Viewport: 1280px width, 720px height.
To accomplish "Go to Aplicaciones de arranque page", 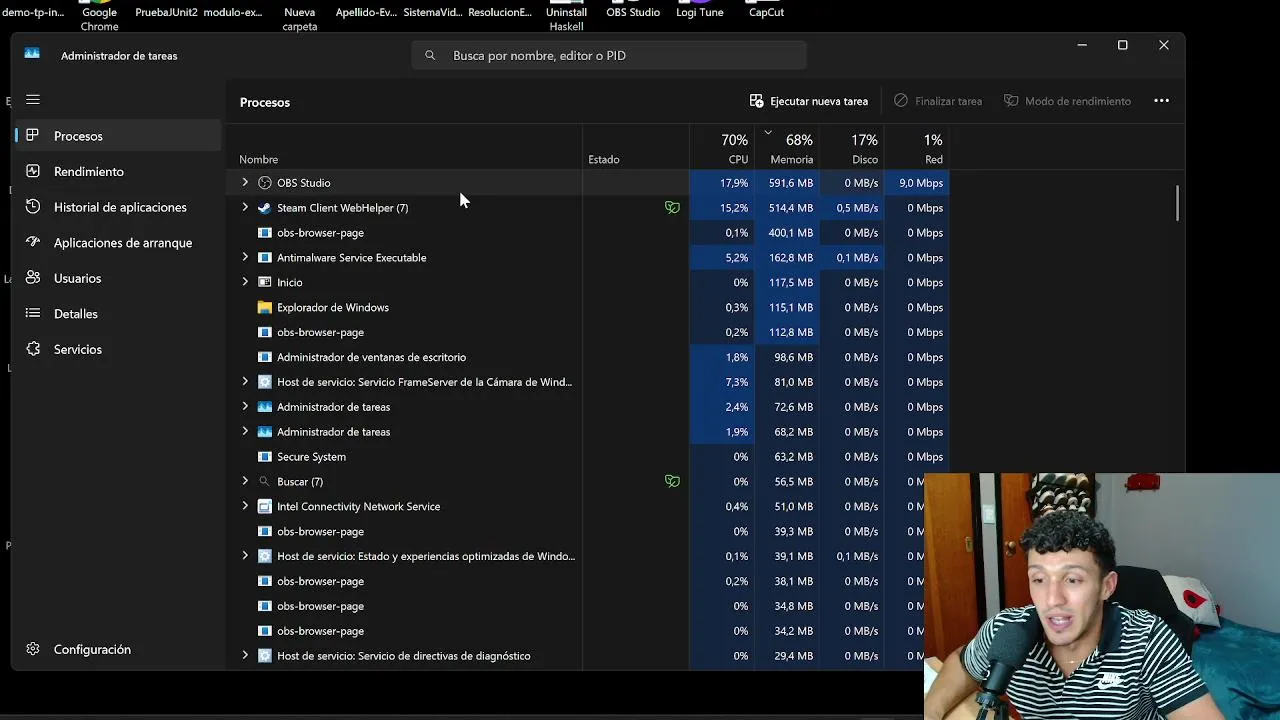I will 118,242.
